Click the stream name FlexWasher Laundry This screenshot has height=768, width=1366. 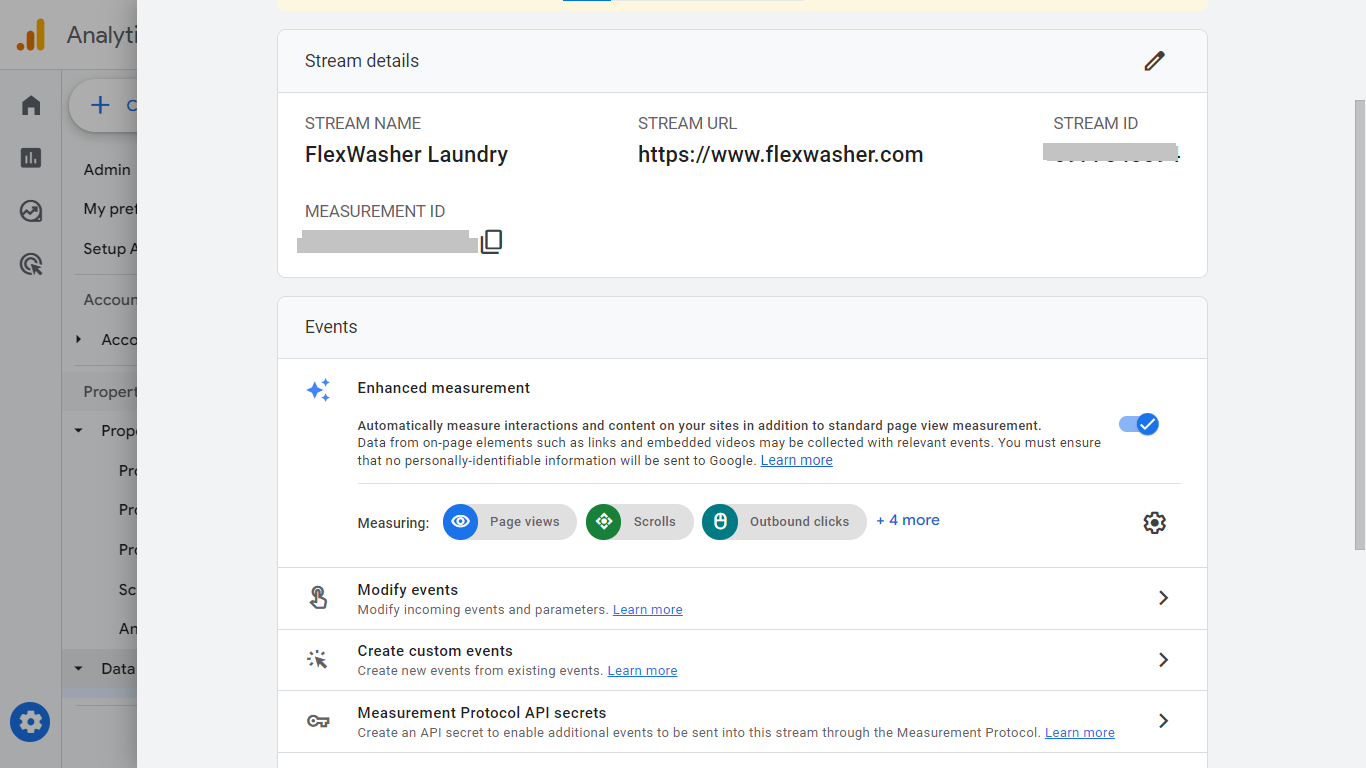pos(406,154)
